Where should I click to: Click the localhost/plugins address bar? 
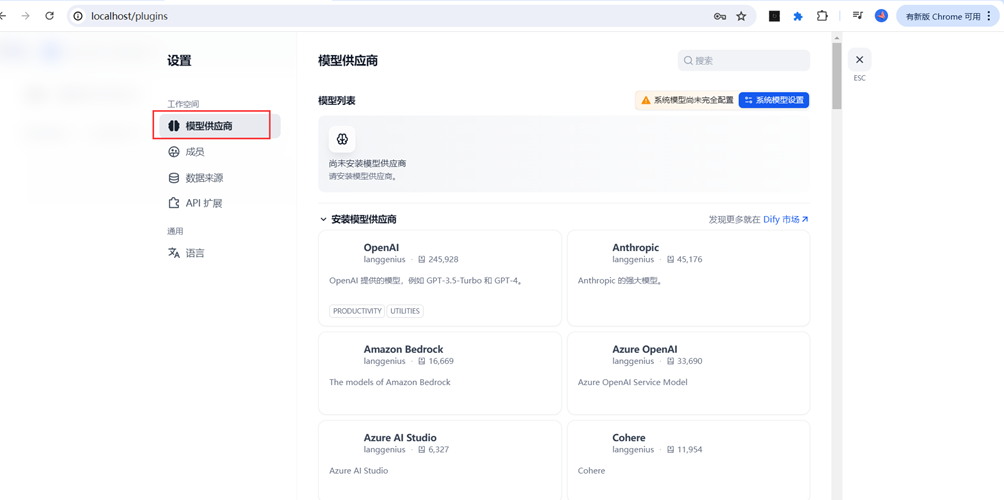tap(410, 17)
